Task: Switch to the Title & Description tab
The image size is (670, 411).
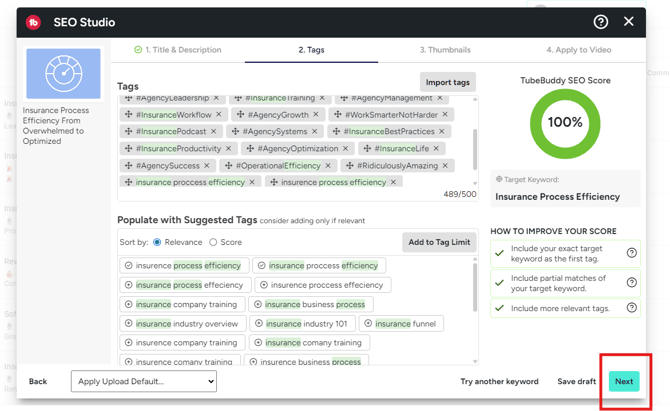Action: coord(178,50)
